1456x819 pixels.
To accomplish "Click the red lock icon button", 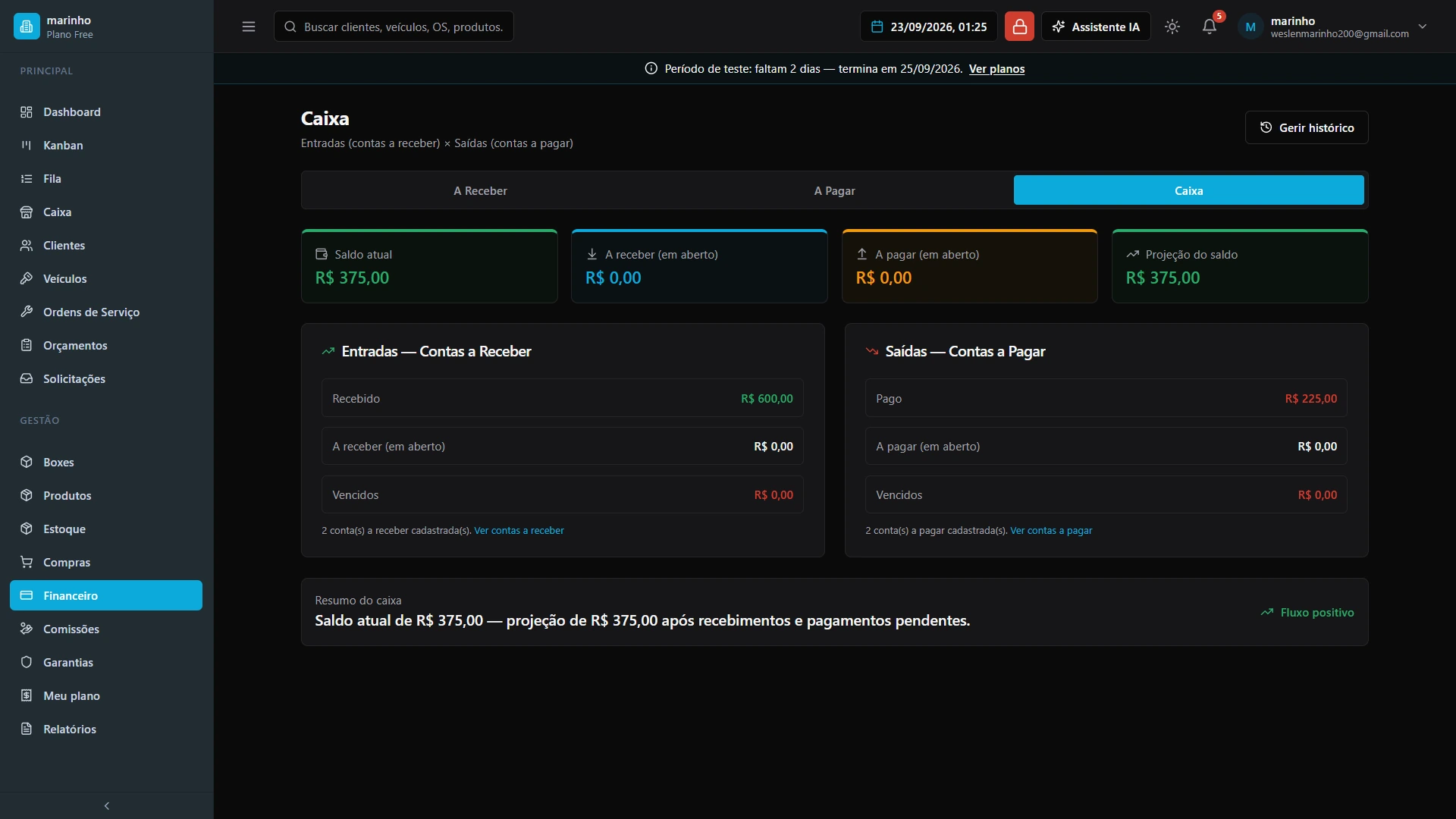I will tap(1019, 27).
